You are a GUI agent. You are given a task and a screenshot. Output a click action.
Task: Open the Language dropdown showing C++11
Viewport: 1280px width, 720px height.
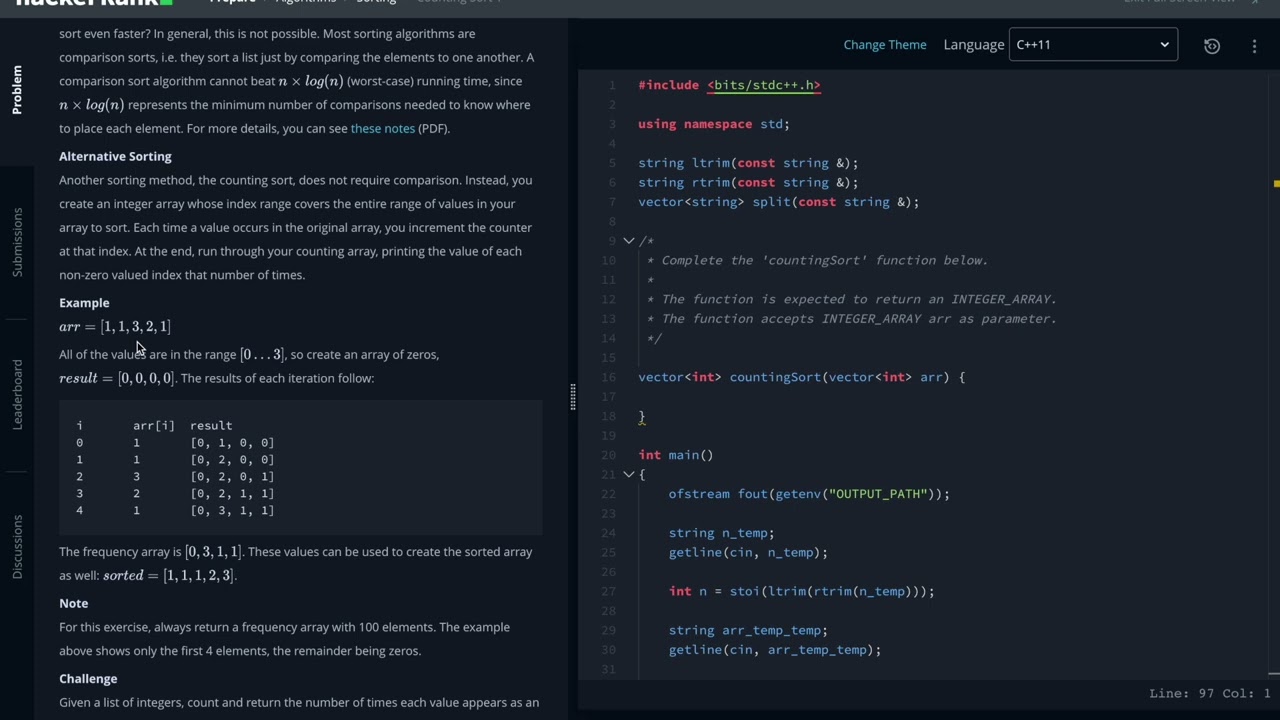1093,45
